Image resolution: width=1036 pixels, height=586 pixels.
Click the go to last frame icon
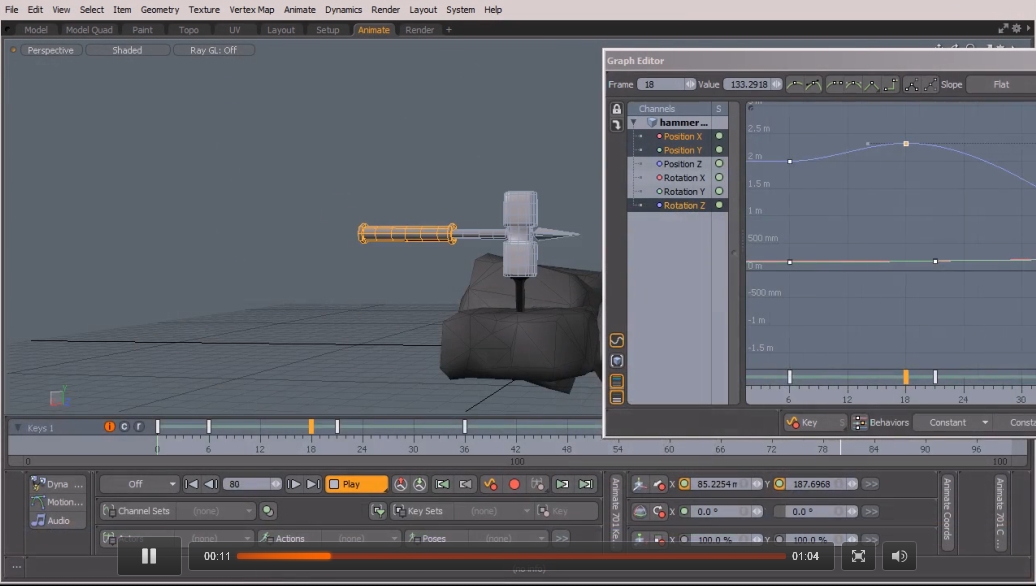(313, 484)
